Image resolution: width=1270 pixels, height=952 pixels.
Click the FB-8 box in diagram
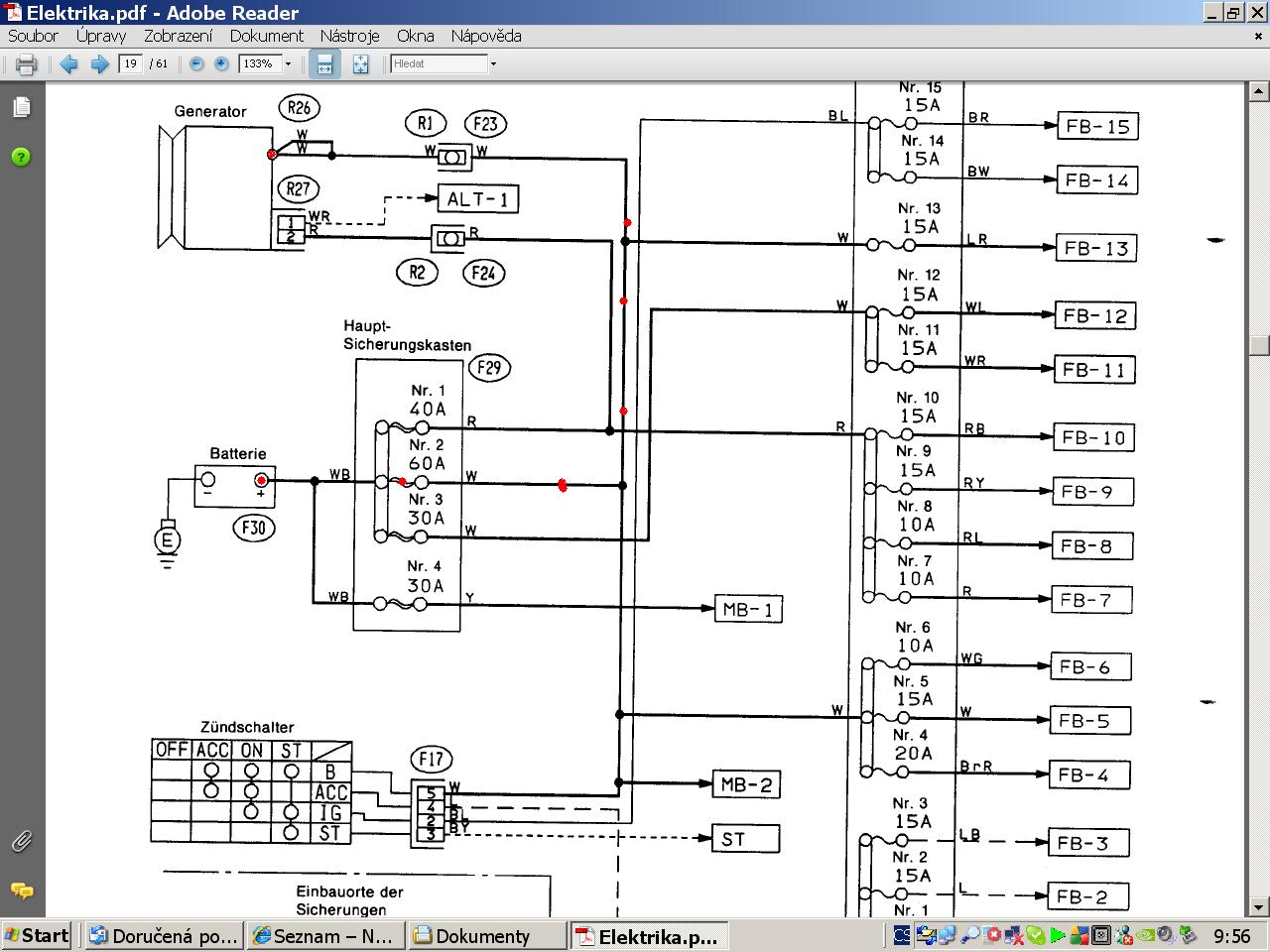(1091, 546)
